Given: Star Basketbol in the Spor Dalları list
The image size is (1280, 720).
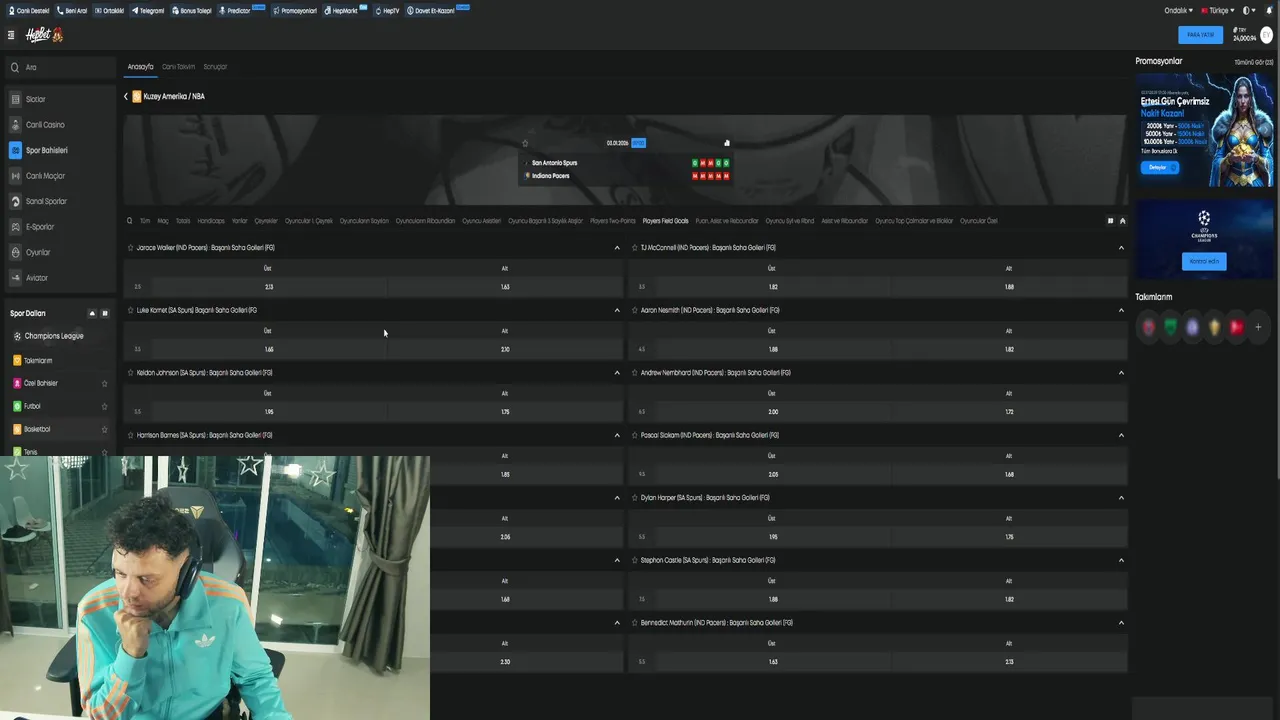Looking at the screenshot, I should tap(104, 429).
